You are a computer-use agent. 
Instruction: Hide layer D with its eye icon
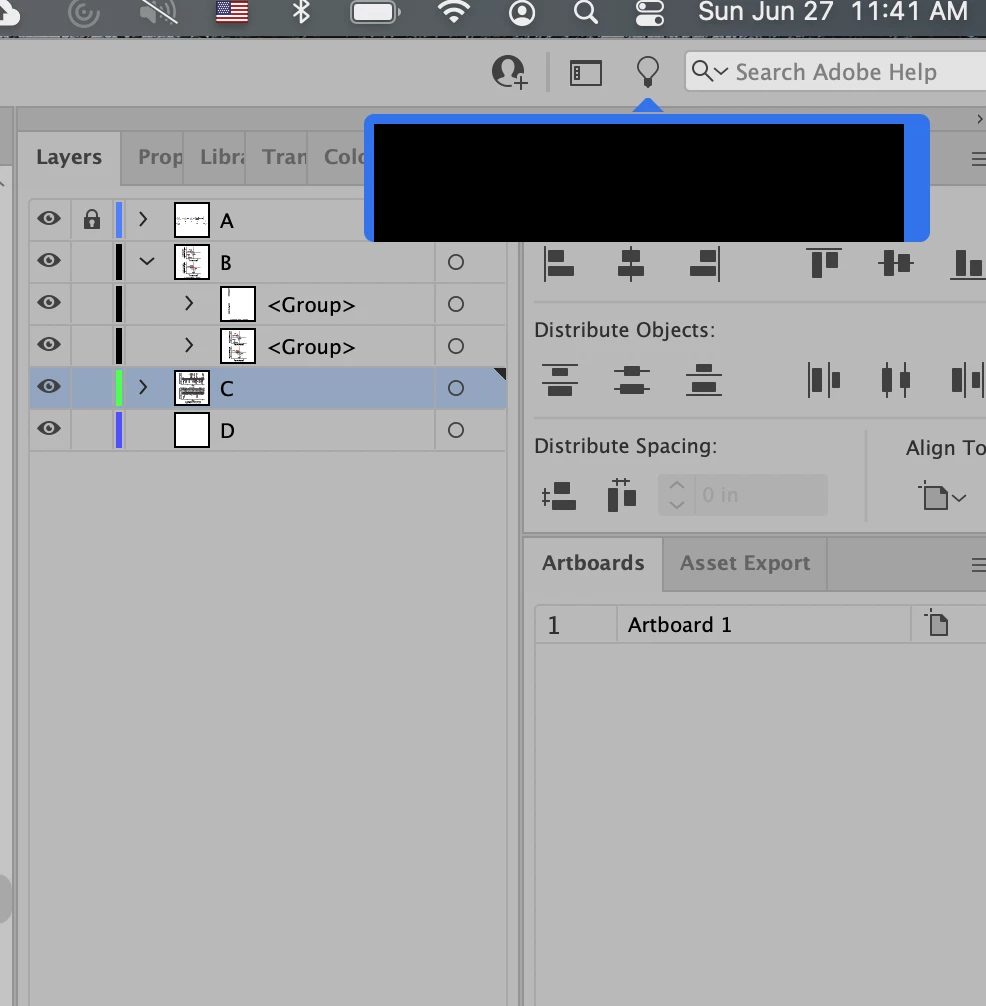tap(49, 429)
